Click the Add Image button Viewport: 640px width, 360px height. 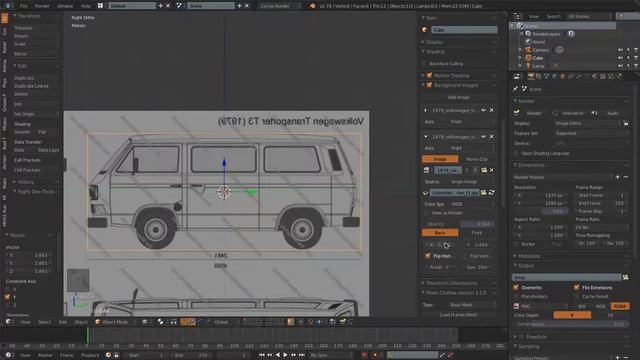pos(459,97)
